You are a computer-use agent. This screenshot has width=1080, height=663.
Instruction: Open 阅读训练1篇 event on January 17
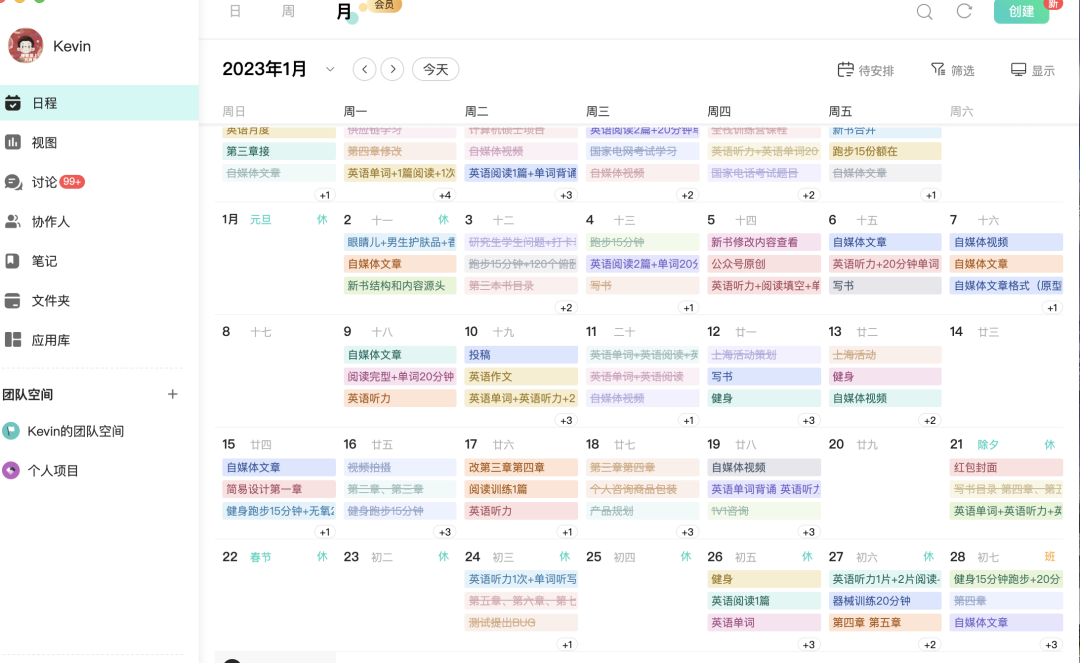(521, 489)
